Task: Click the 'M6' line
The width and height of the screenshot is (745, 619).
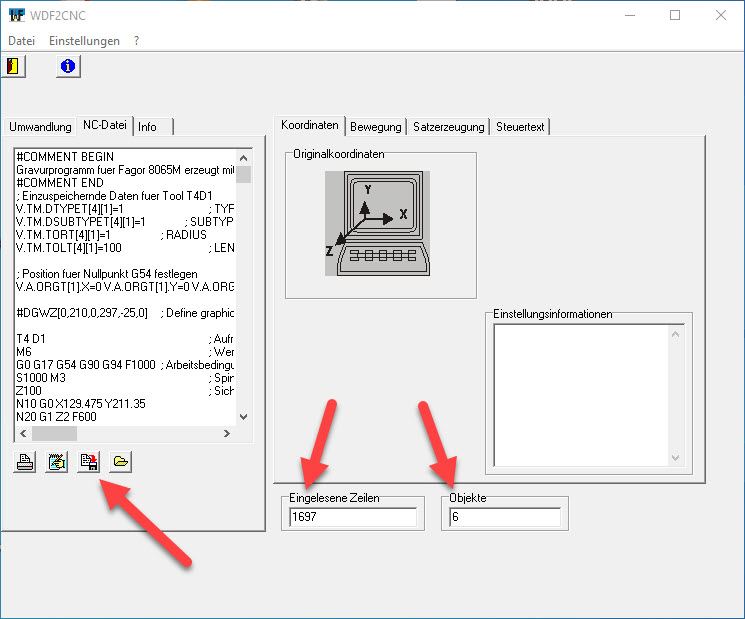Action: [x=125, y=352]
